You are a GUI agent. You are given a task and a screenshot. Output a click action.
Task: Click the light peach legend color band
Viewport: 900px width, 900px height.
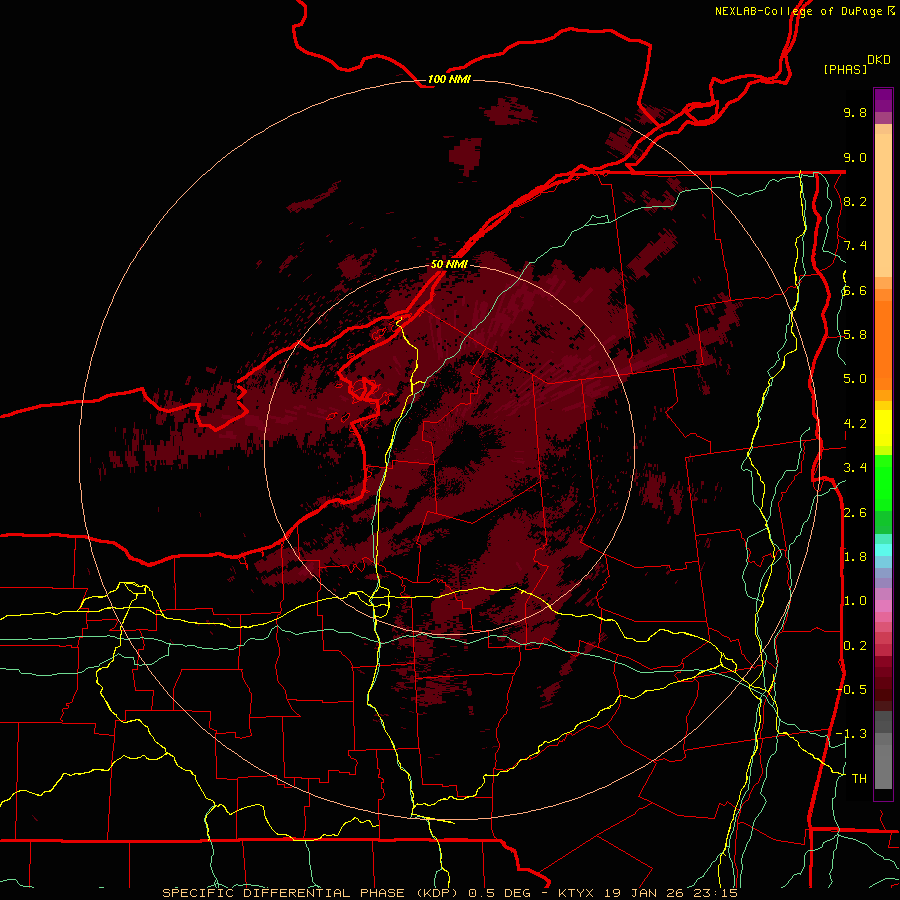coord(883,205)
